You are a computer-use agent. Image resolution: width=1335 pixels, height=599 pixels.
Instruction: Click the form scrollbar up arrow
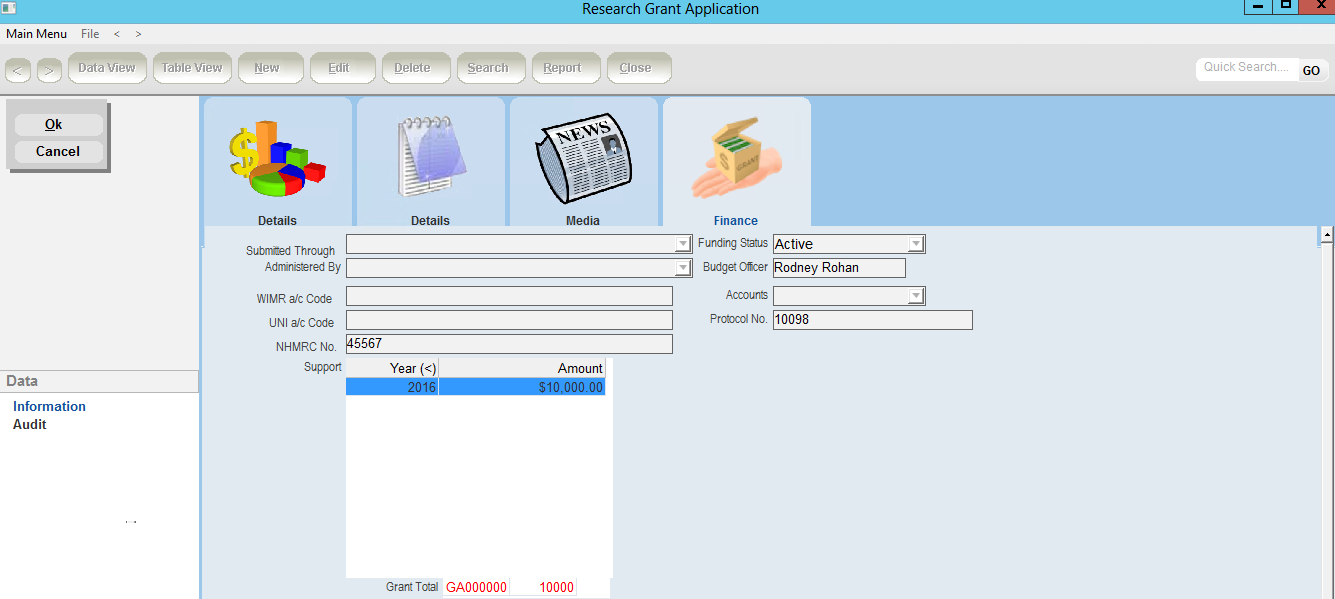coord(1327,235)
